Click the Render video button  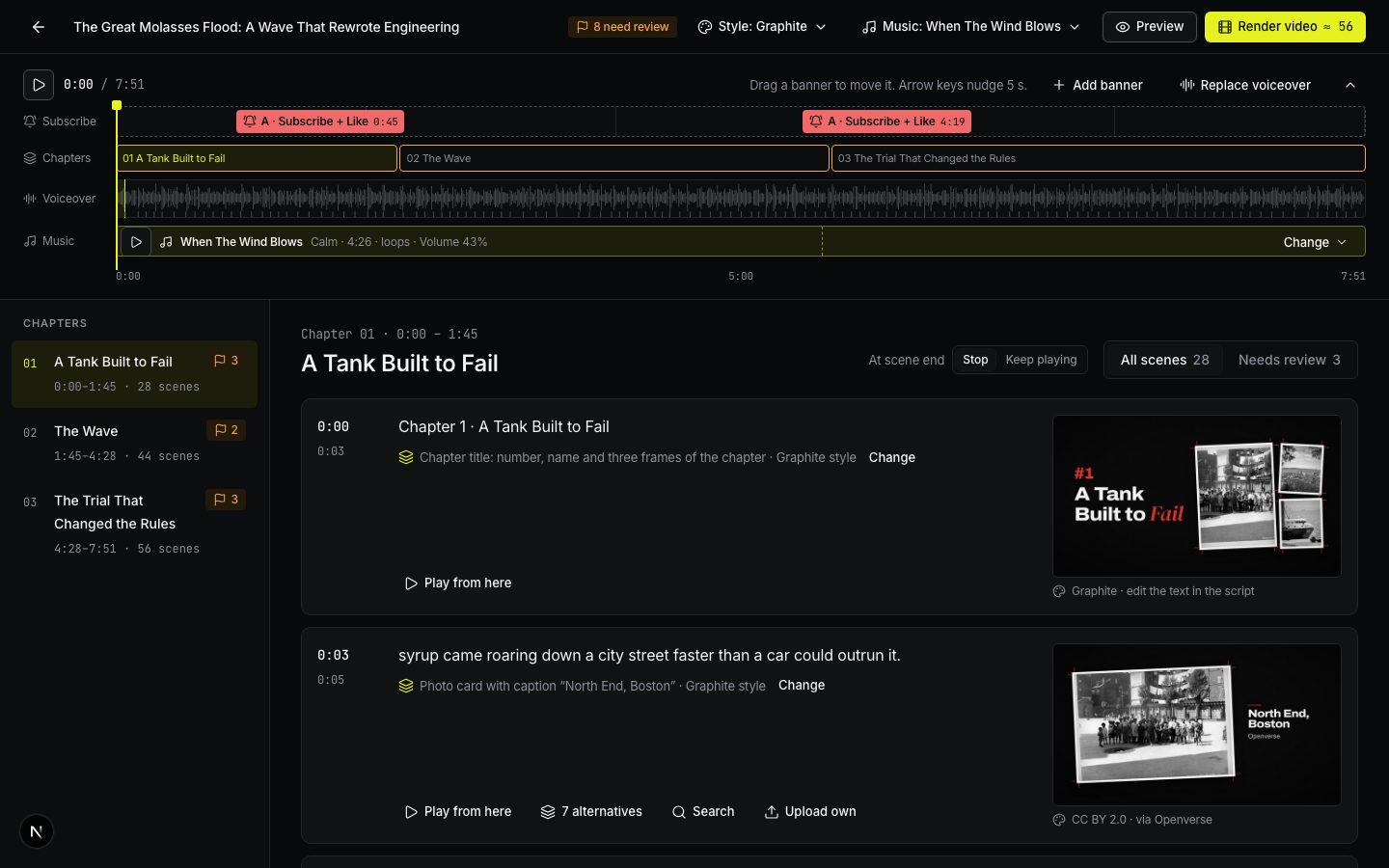point(1285,27)
